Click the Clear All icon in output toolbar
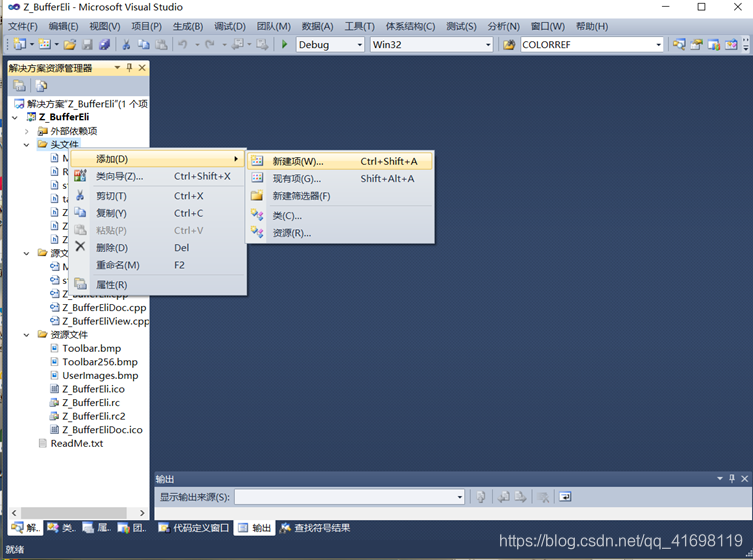 (x=544, y=497)
